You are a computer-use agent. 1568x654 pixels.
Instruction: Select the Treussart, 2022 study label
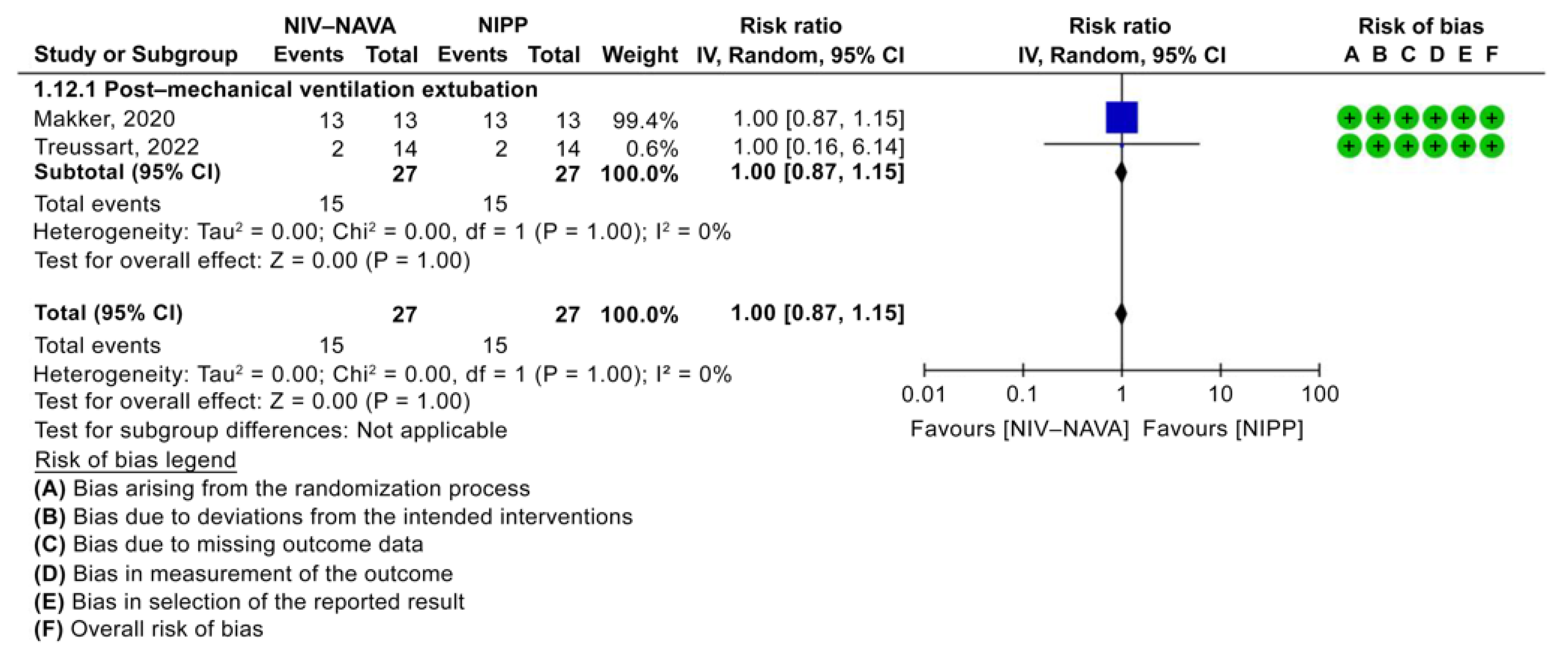117,147
